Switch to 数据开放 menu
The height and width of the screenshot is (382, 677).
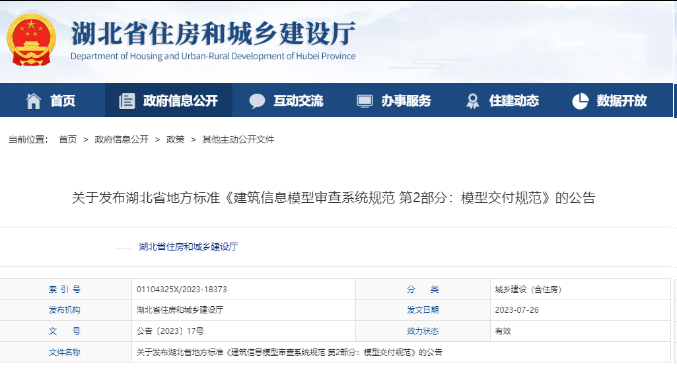622,101
